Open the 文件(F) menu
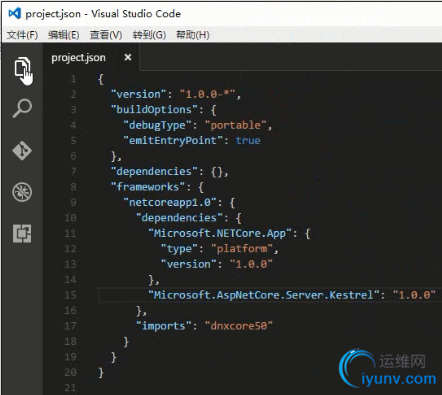442x395 pixels. [x=22, y=35]
